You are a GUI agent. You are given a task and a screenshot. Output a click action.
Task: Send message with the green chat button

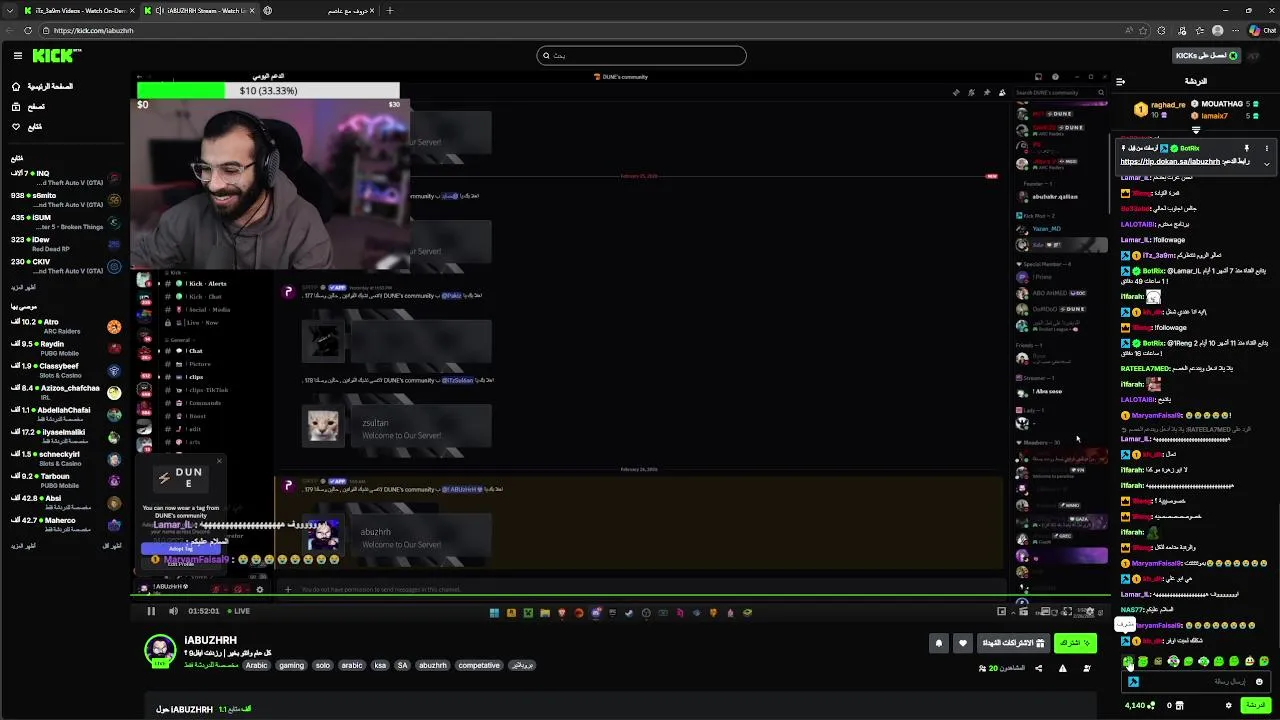1254,705
